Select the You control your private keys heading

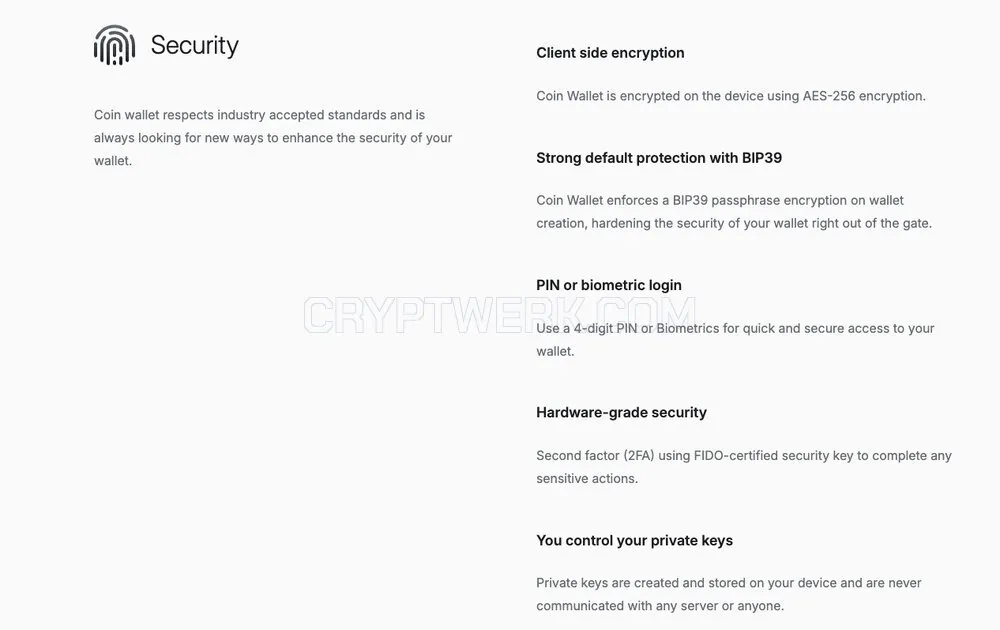[x=635, y=541]
